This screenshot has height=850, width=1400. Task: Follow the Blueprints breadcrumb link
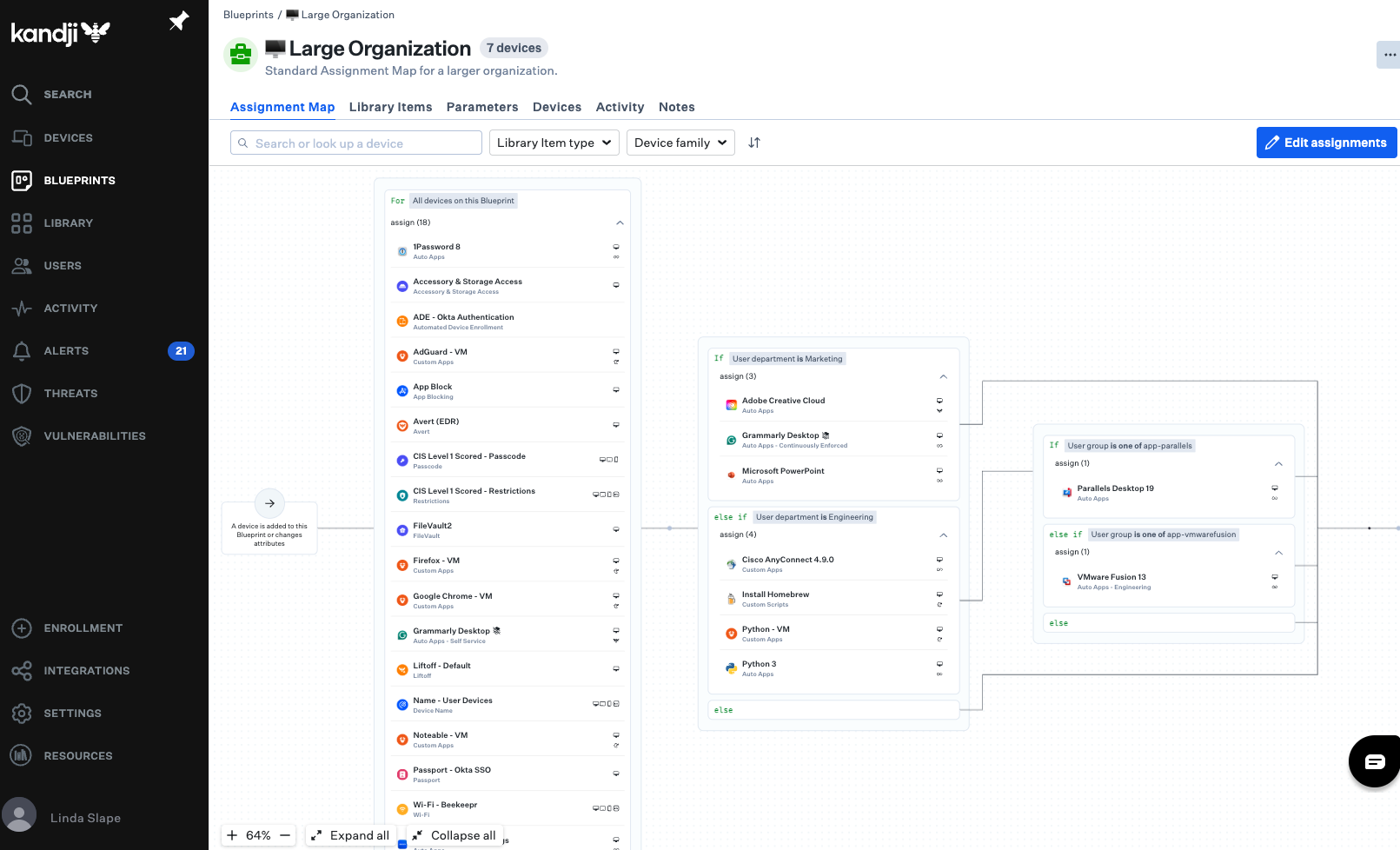tap(248, 15)
